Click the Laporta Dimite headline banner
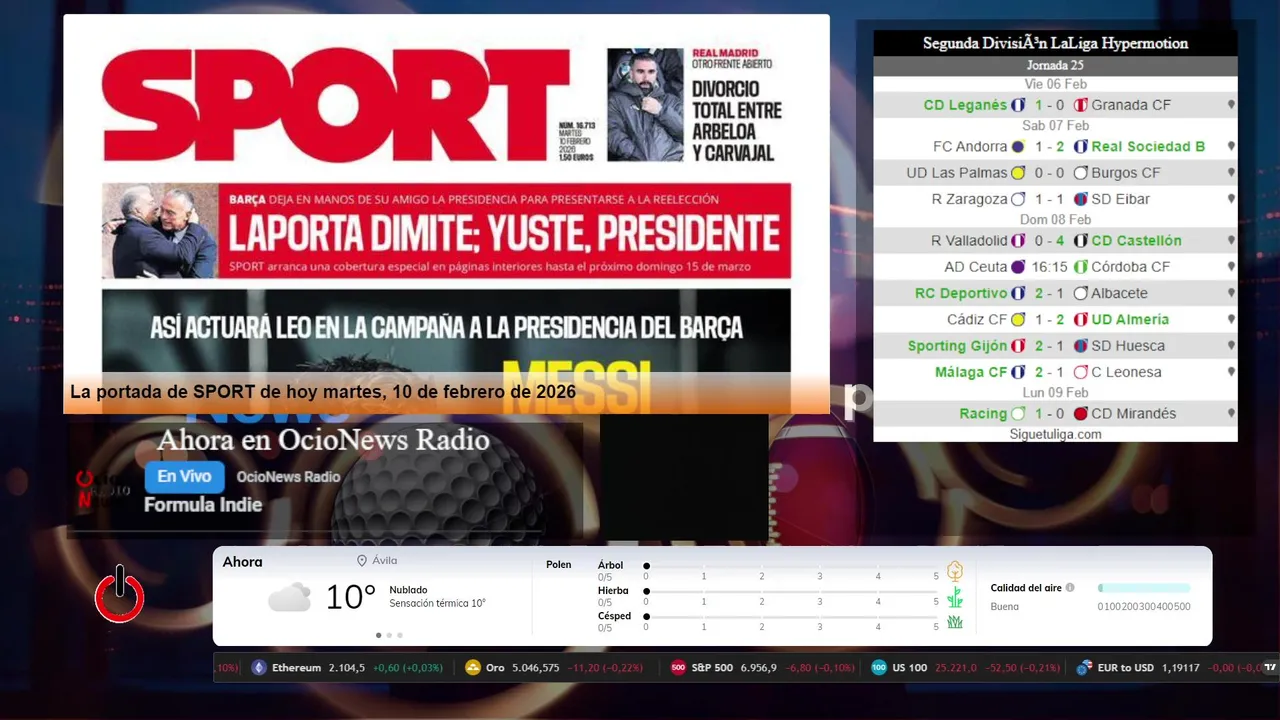The width and height of the screenshot is (1280, 720). click(x=446, y=230)
